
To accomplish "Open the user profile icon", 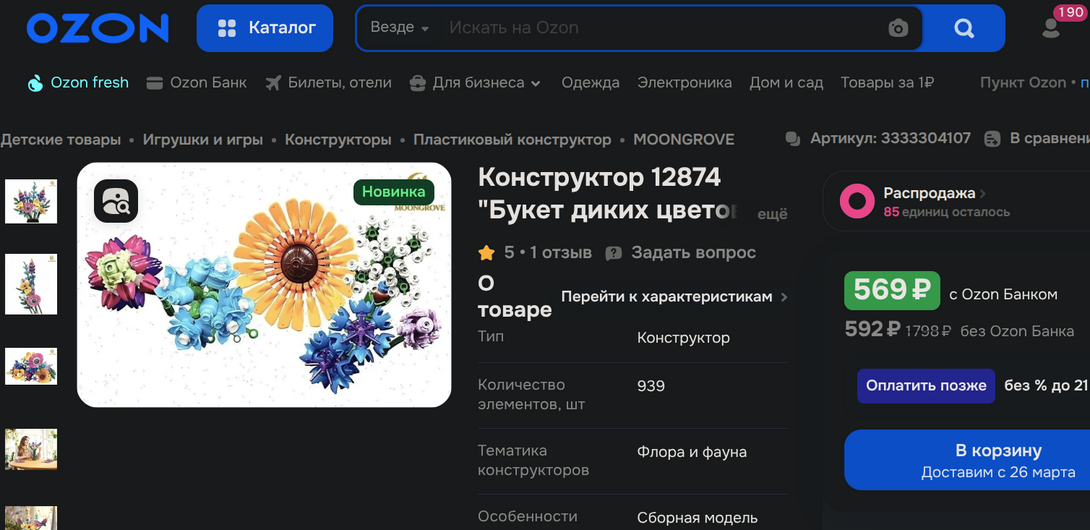I will [1051, 28].
